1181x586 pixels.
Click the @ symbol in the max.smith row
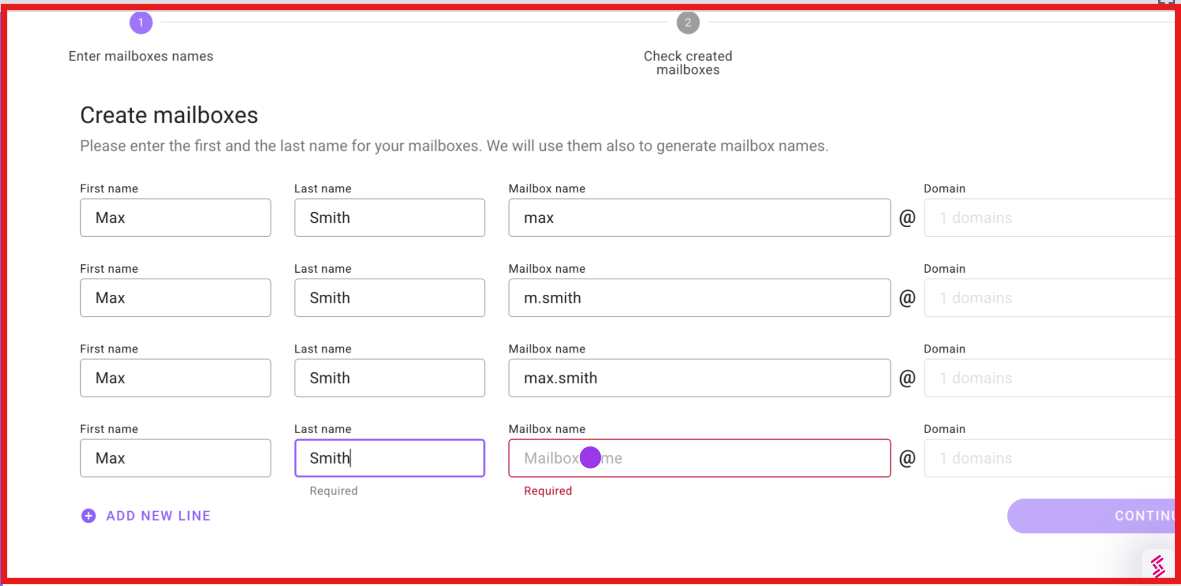coord(906,377)
